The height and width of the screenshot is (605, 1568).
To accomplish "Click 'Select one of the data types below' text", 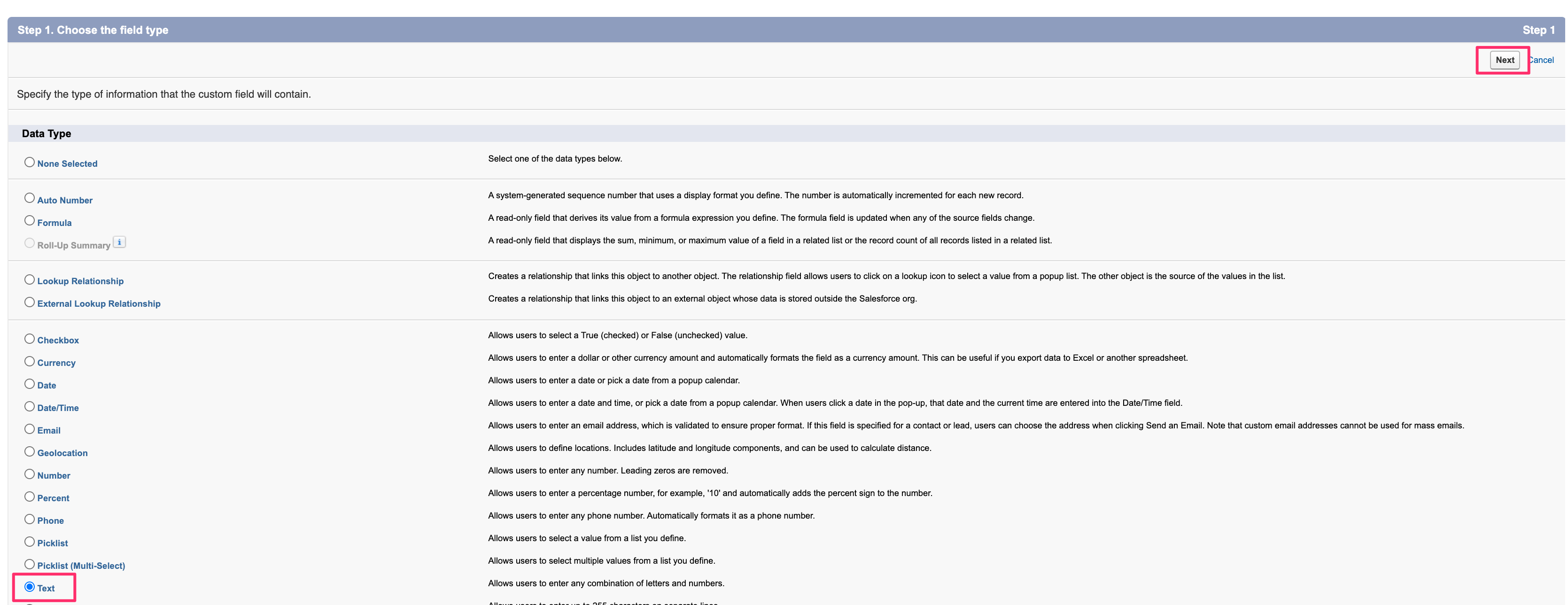I will pos(554,159).
